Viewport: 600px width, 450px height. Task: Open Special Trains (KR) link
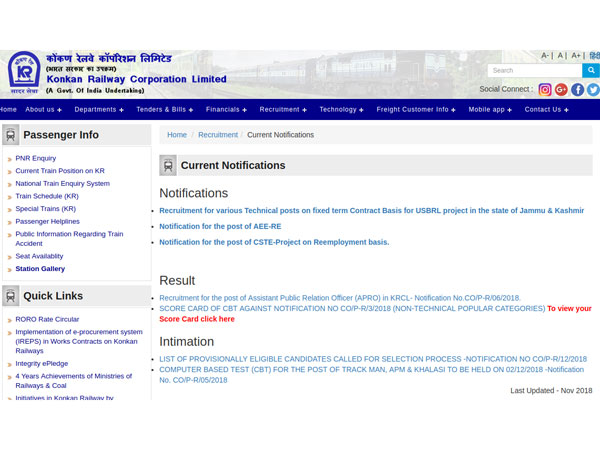click(46, 209)
